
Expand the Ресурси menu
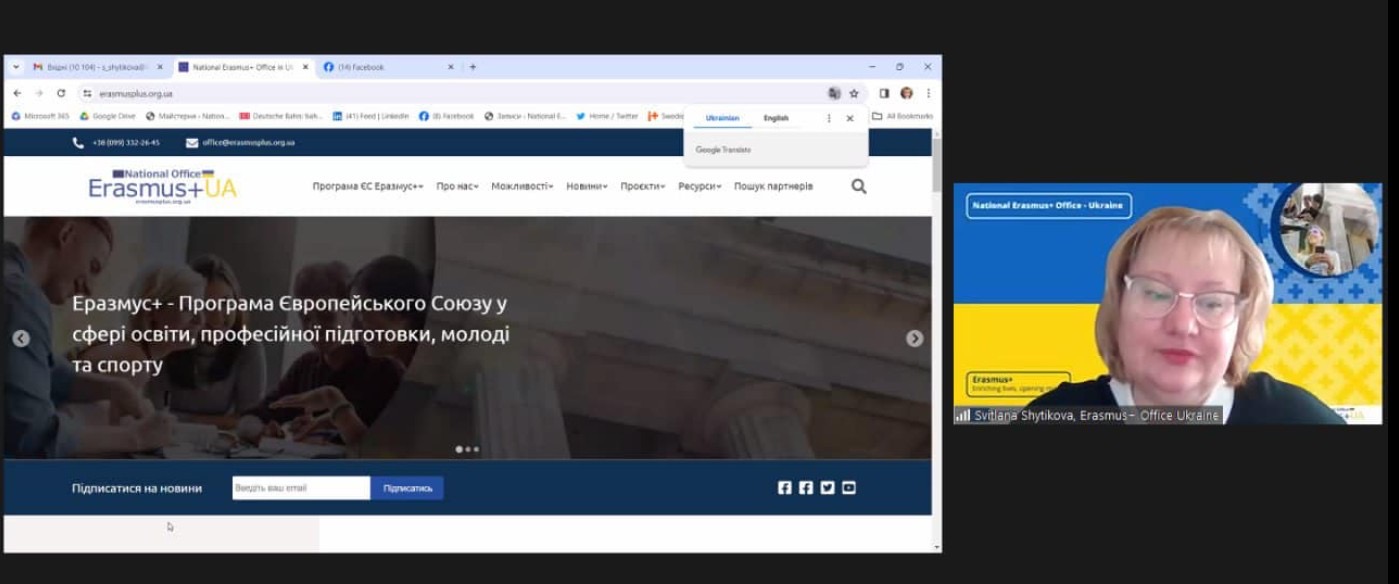(x=700, y=186)
